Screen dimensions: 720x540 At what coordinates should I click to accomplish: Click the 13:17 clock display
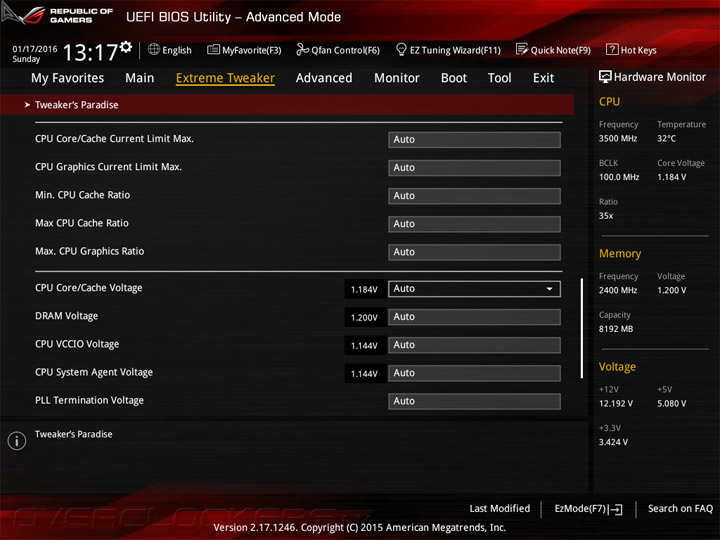[x=90, y=52]
